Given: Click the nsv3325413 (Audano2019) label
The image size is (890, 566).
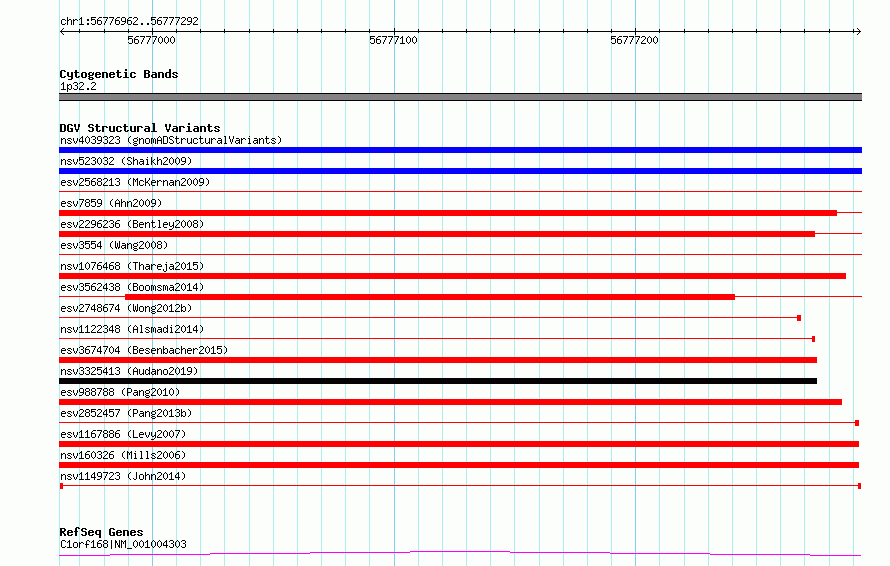Looking at the screenshot, I should pyautogui.click(x=129, y=371).
